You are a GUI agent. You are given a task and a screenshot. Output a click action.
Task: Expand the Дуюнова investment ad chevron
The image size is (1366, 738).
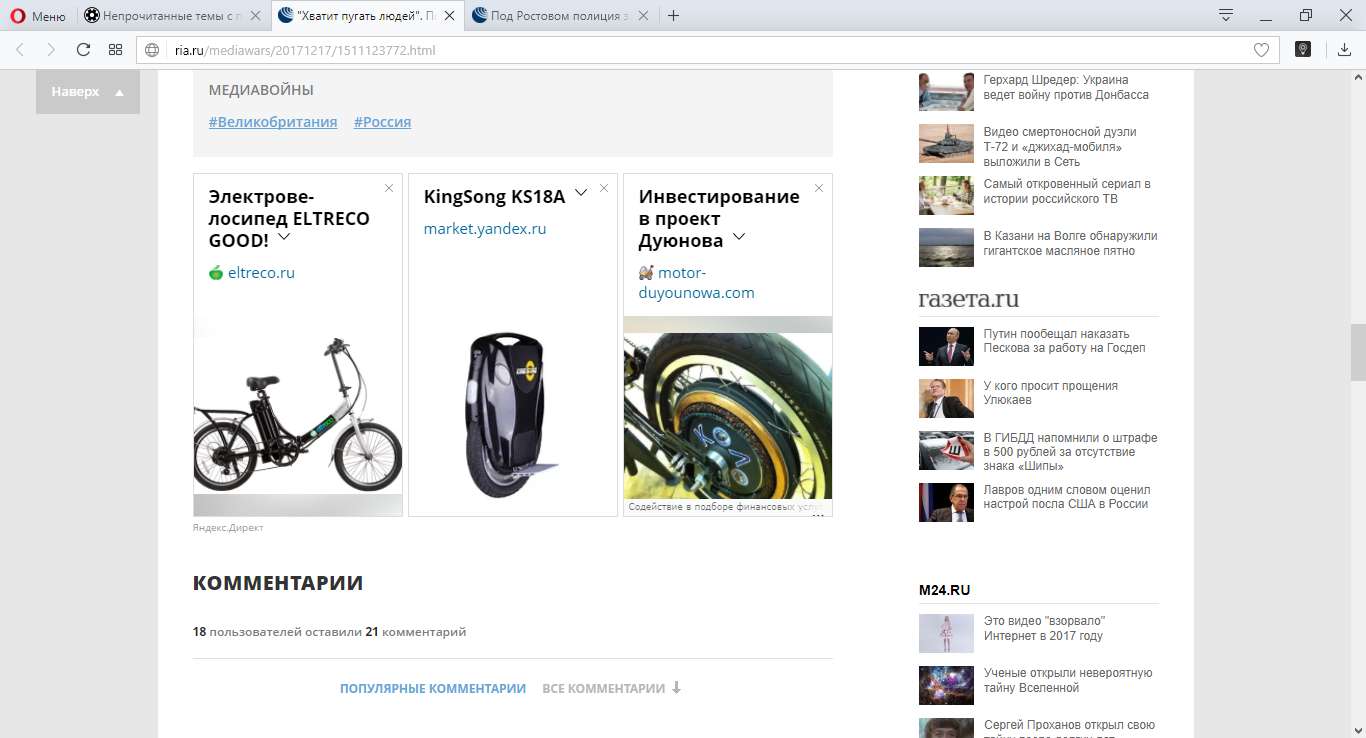(739, 237)
